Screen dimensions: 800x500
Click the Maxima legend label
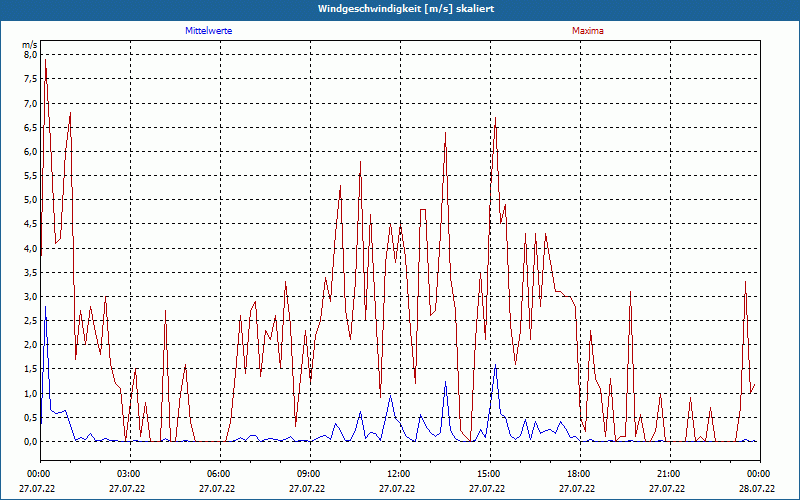click(588, 31)
